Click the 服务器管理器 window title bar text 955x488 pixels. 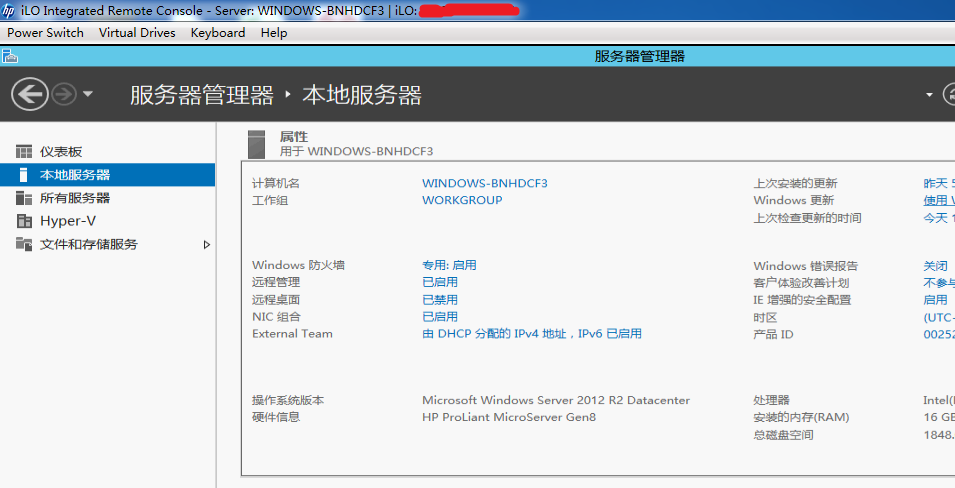(x=640, y=57)
